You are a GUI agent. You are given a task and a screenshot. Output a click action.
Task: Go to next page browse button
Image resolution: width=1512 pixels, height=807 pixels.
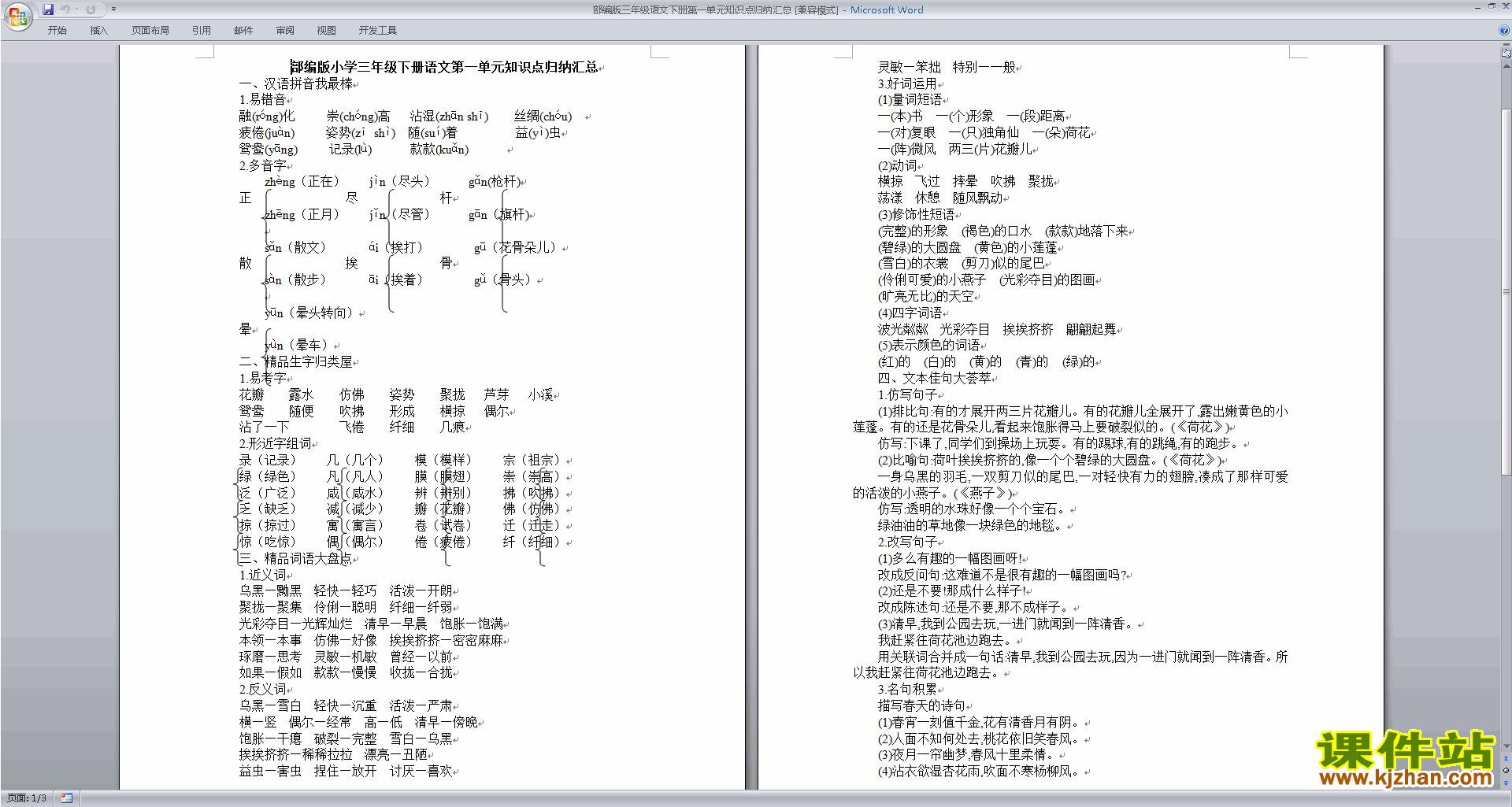[1506, 782]
